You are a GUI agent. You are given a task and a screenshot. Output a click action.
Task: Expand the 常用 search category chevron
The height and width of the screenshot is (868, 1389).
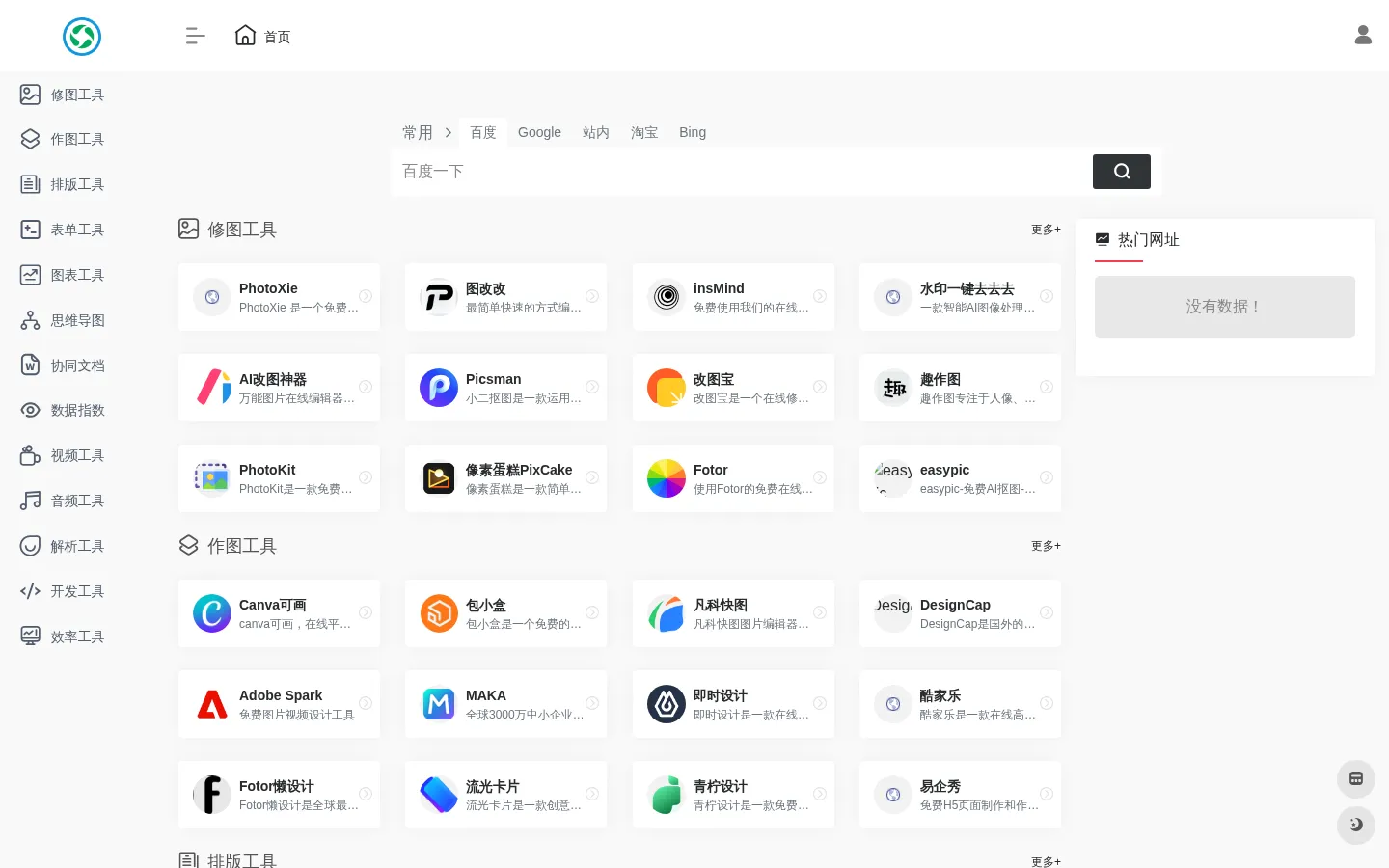coord(449,133)
